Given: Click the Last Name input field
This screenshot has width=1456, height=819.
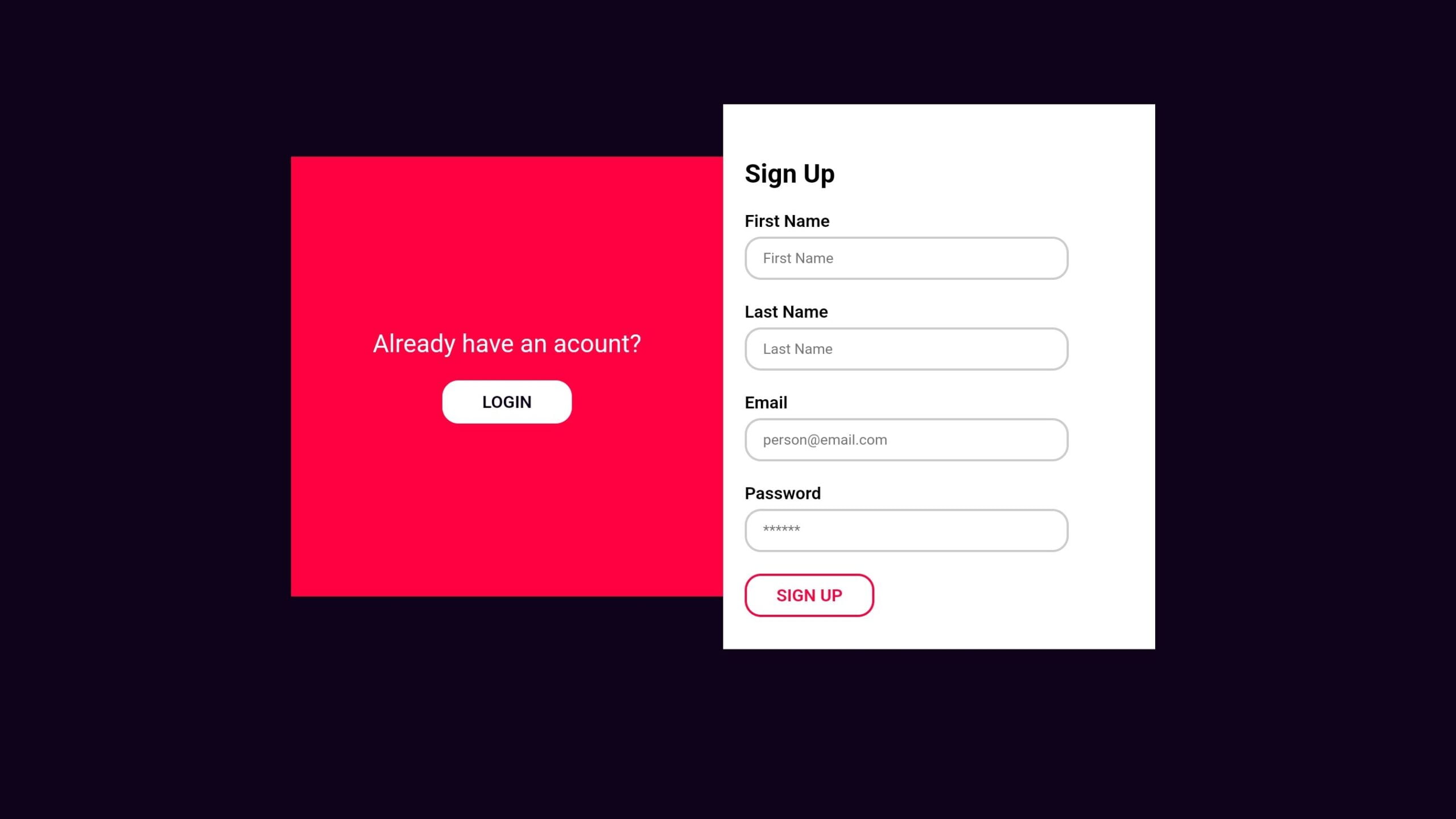Looking at the screenshot, I should coord(906,348).
